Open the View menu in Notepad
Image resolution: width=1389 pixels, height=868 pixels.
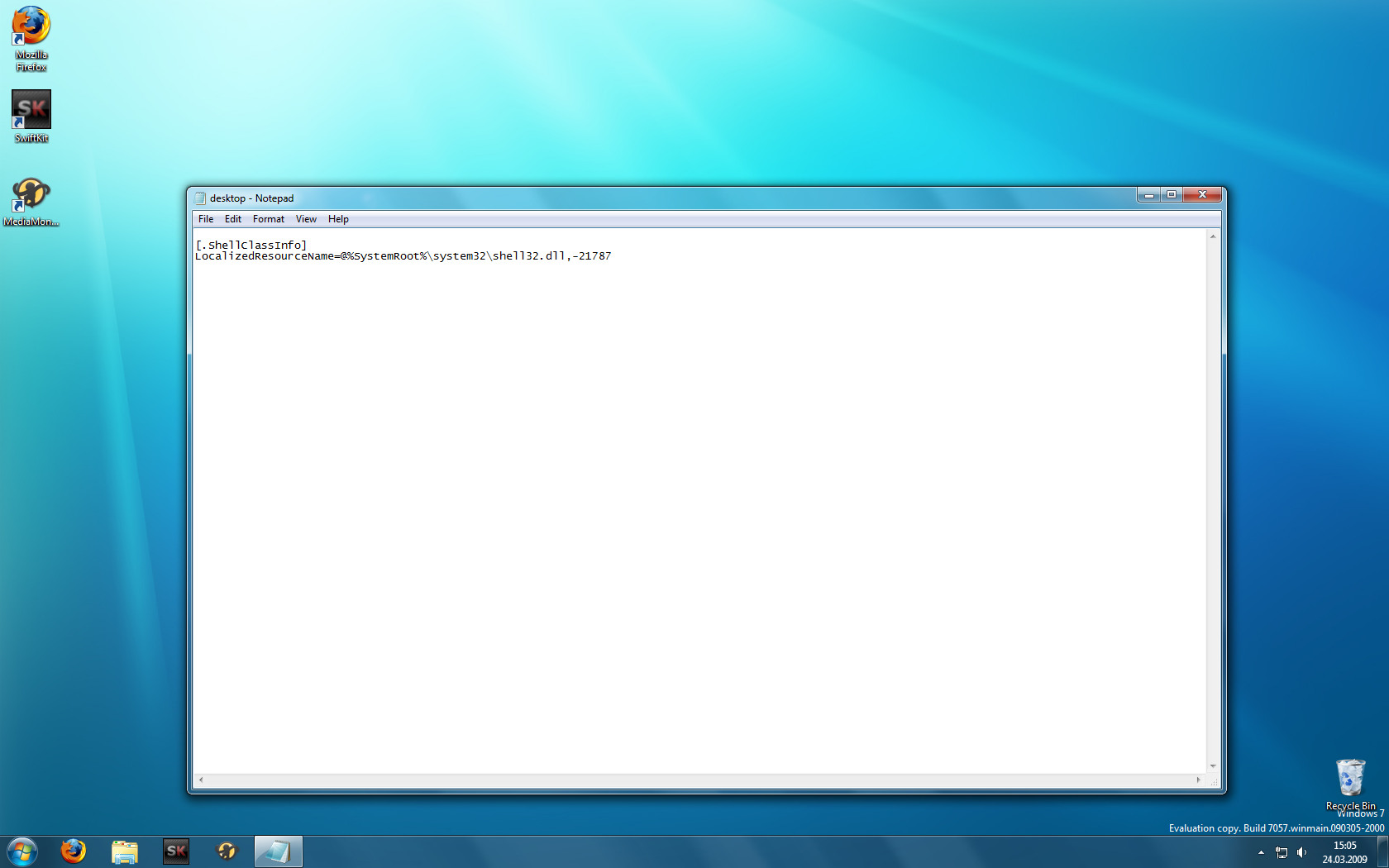(306, 219)
